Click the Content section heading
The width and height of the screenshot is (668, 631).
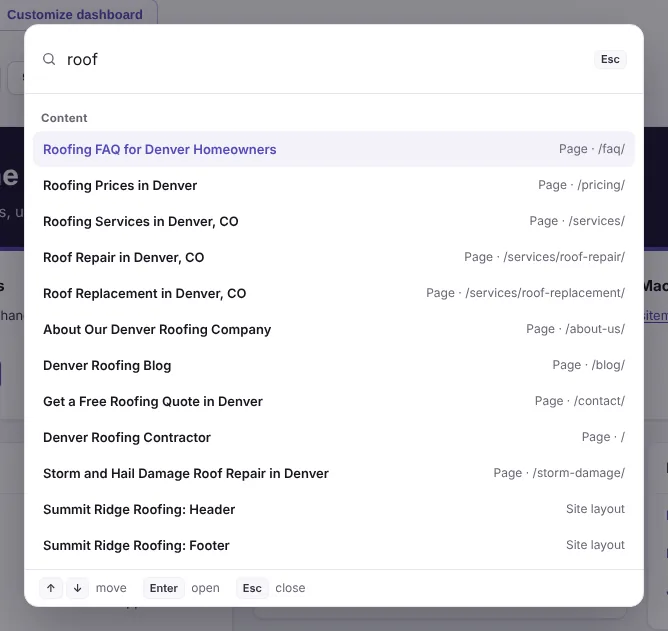coord(64,118)
